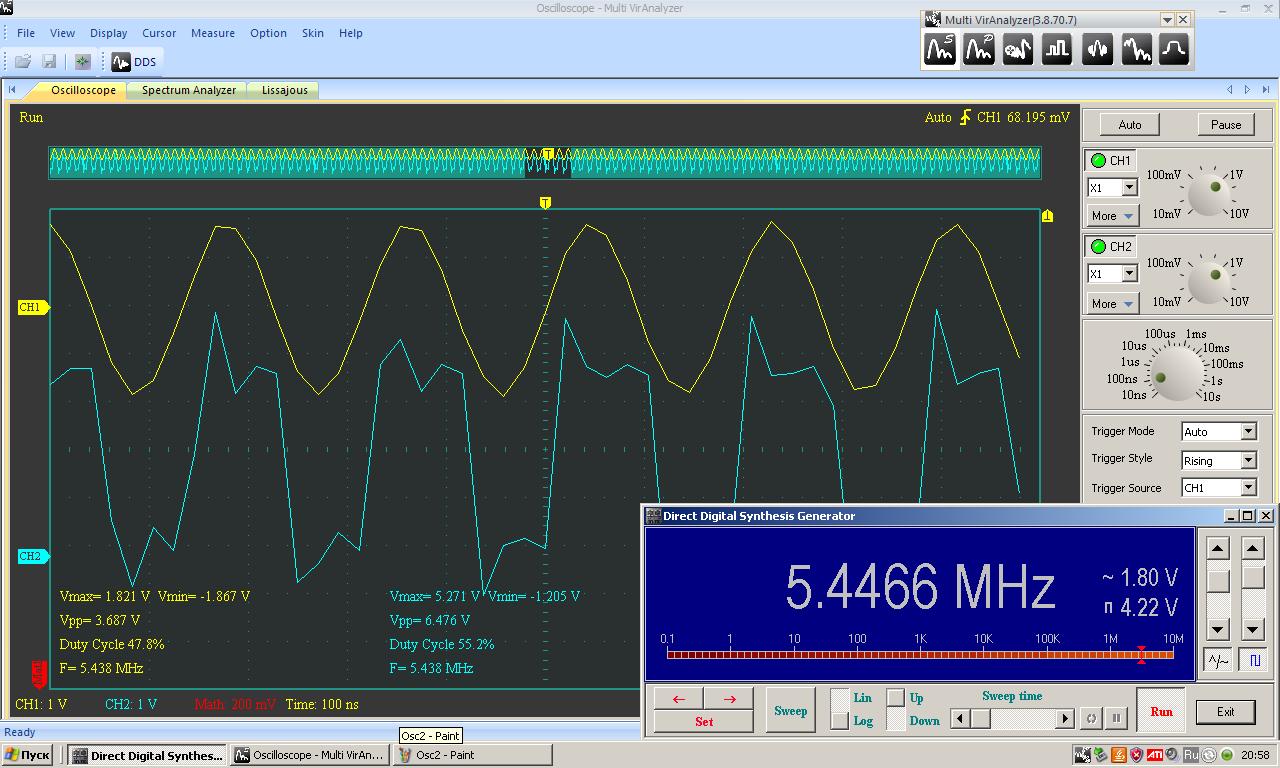Click the open file folder icon
Screen dimensions: 1280x768
(23, 62)
